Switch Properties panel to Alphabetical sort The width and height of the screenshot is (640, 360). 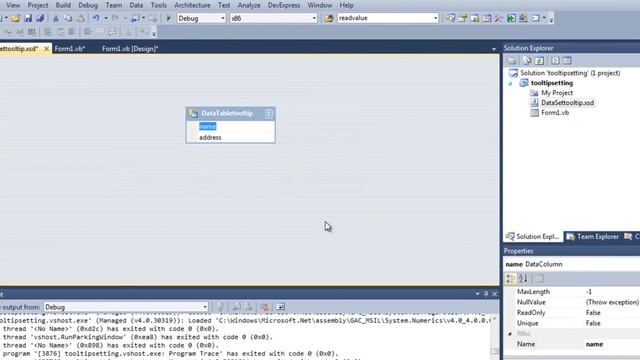pos(523,279)
